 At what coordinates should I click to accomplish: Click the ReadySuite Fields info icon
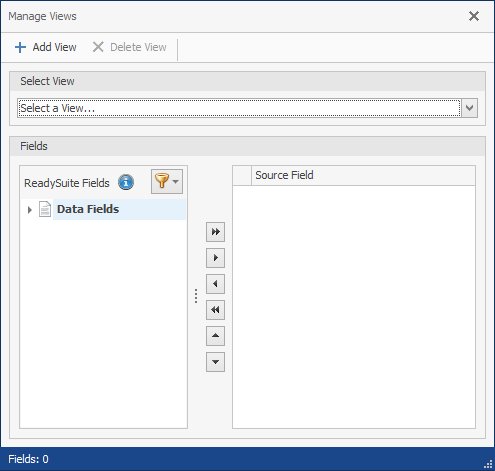click(126, 182)
